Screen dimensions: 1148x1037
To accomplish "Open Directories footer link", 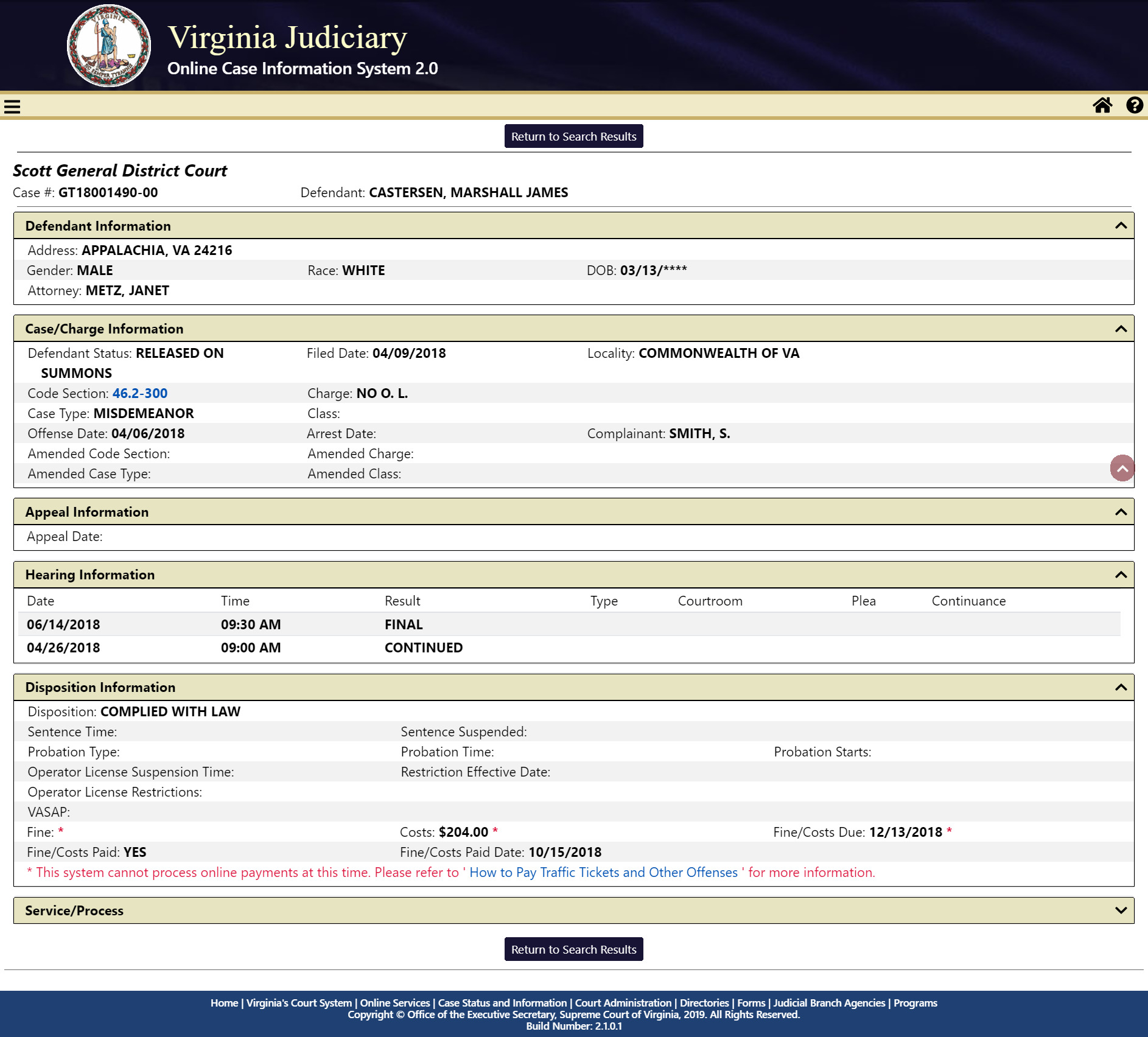I will tap(704, 1003).
